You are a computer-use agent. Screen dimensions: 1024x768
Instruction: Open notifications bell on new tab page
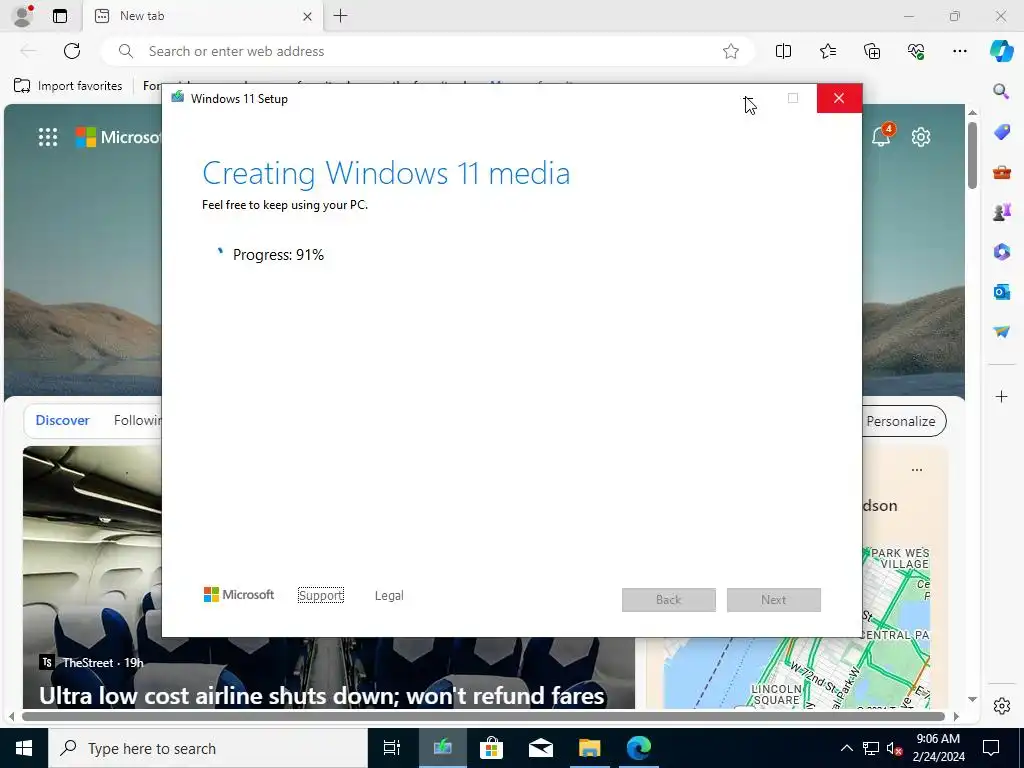tap(882, 135)
